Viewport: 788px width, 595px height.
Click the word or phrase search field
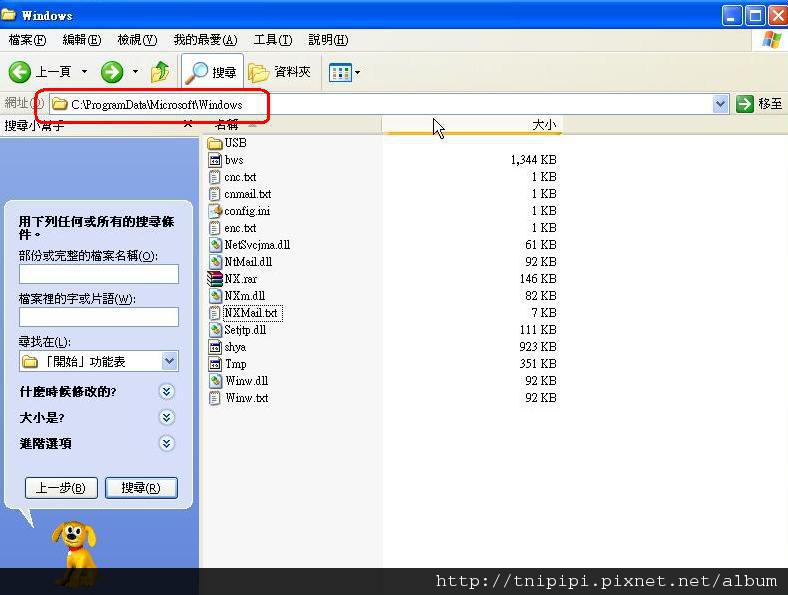coord(99,317)
